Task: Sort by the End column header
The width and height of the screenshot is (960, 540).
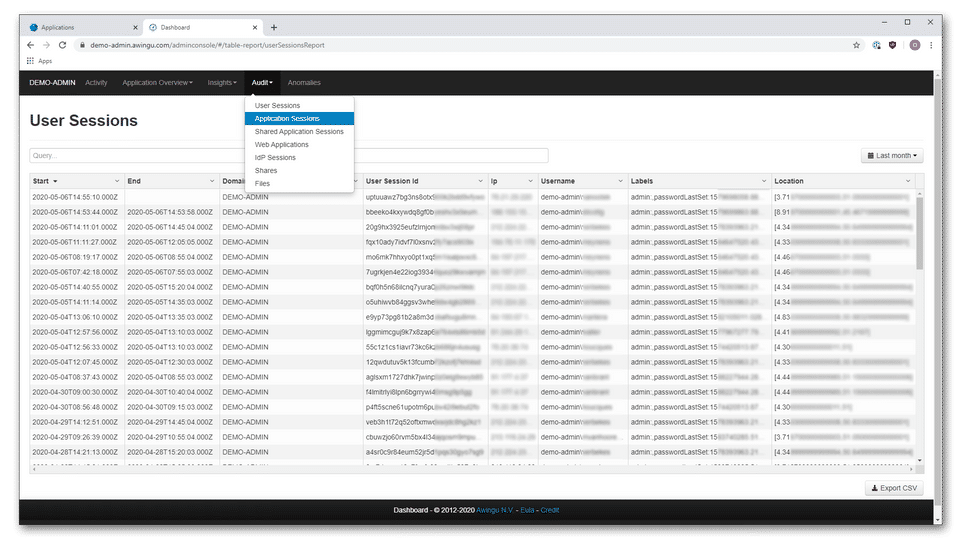Action: tap(134, 181)
